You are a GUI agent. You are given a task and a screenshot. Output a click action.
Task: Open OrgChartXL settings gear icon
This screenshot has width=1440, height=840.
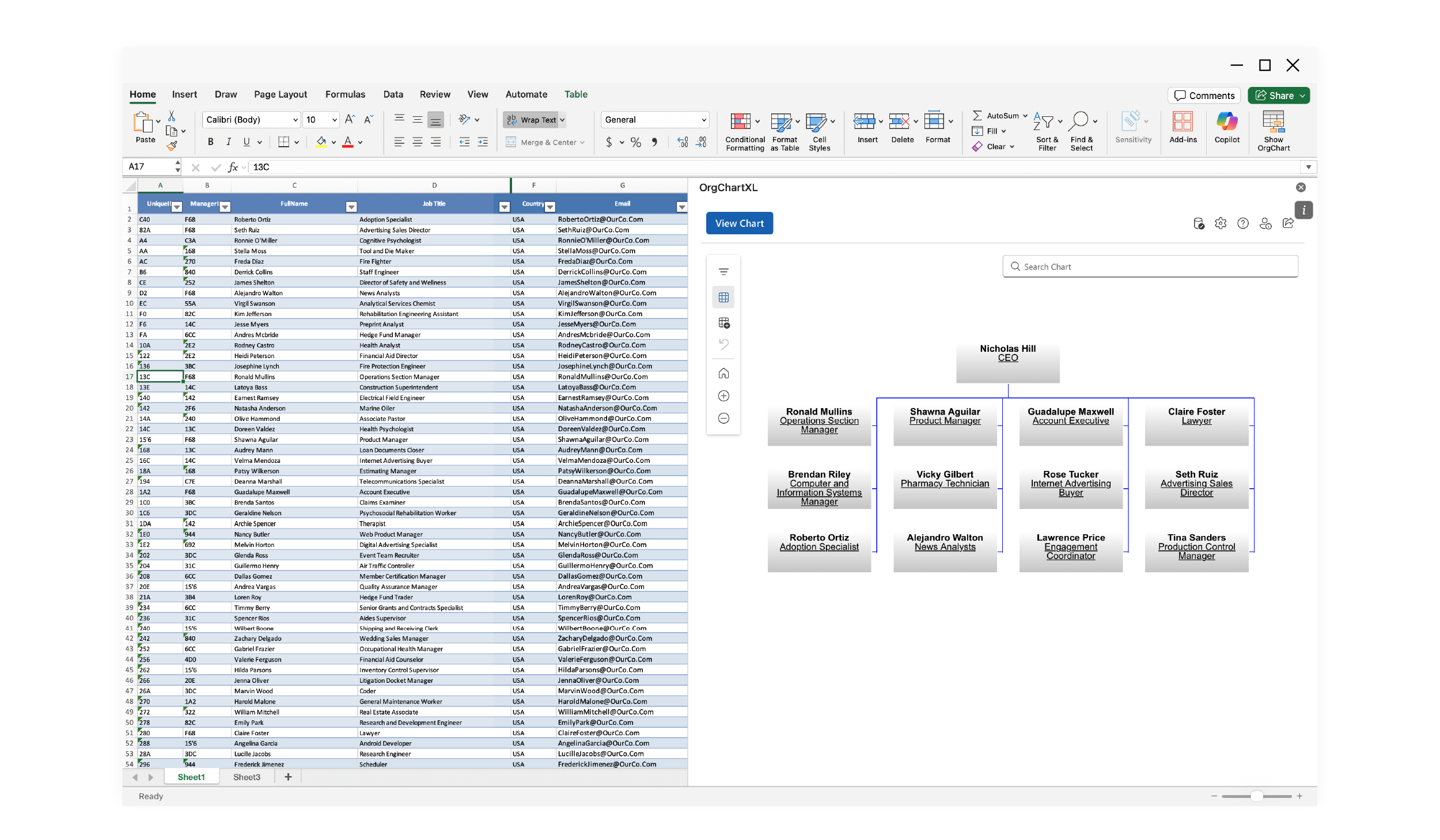click(x=1220, y=223)
